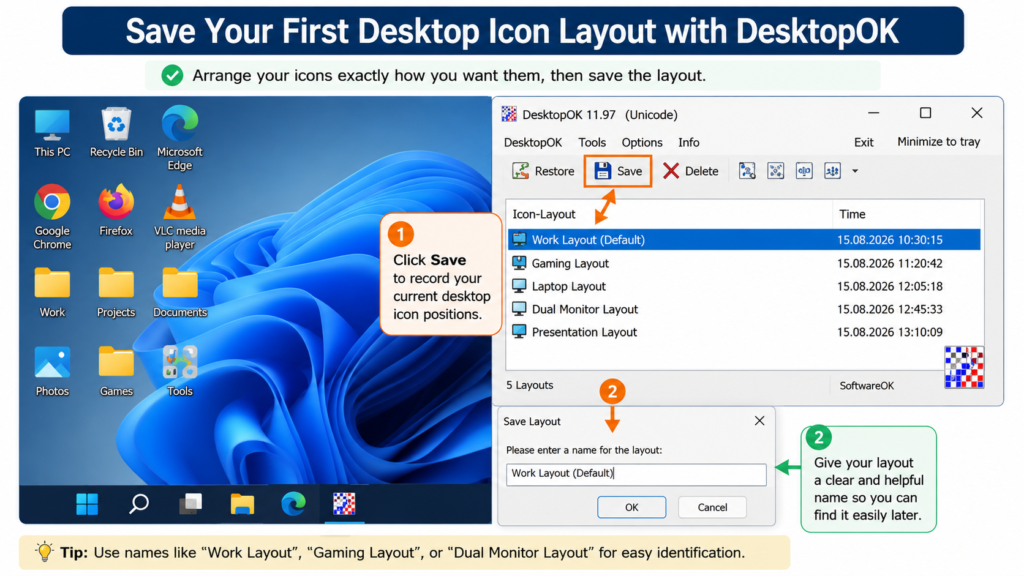This screenshot has height=576, width=1024.
Task: Open taskbar Search
Action: pyautogui.click(x=138, y=504)
